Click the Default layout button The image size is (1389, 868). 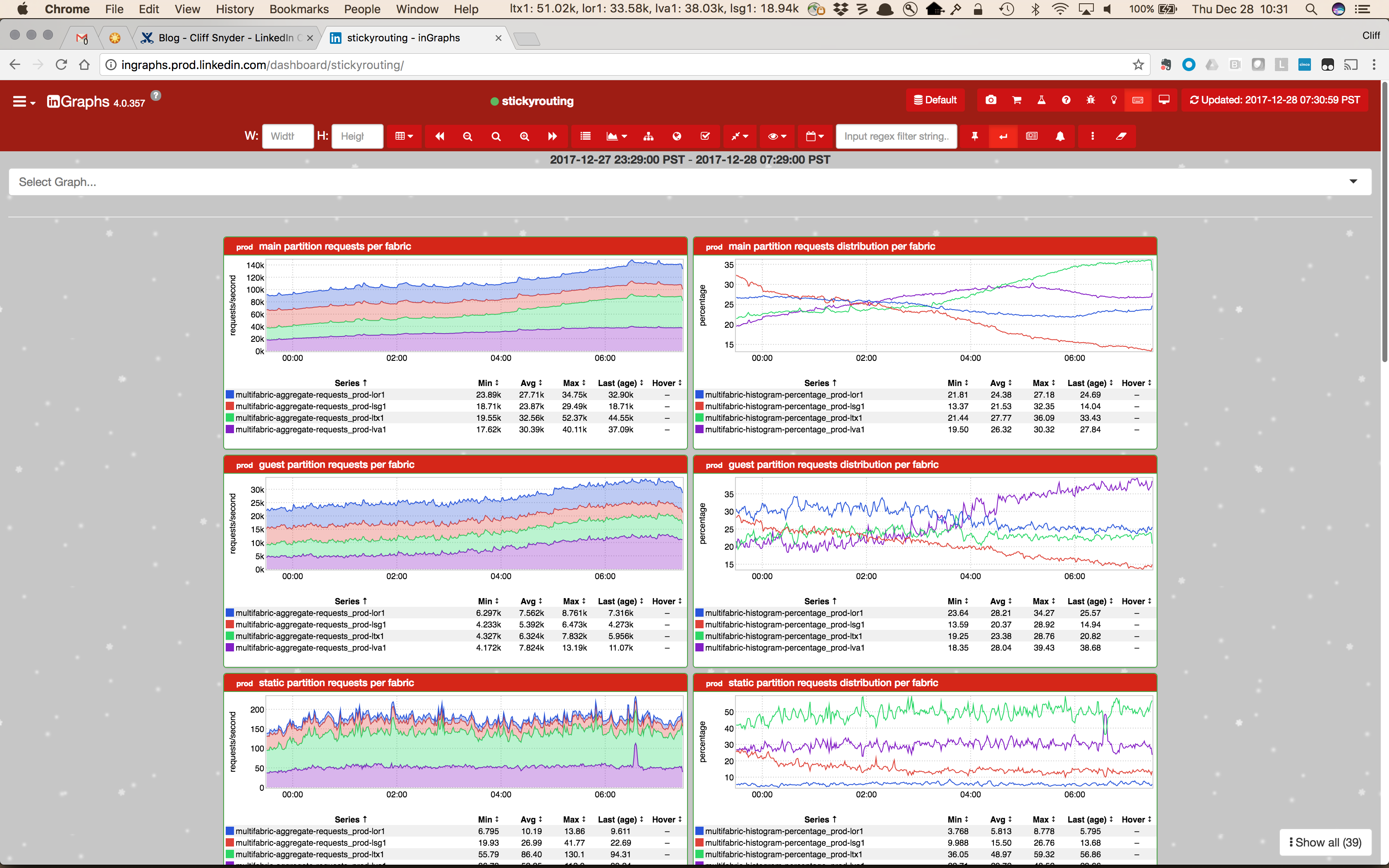click(936, 100)
